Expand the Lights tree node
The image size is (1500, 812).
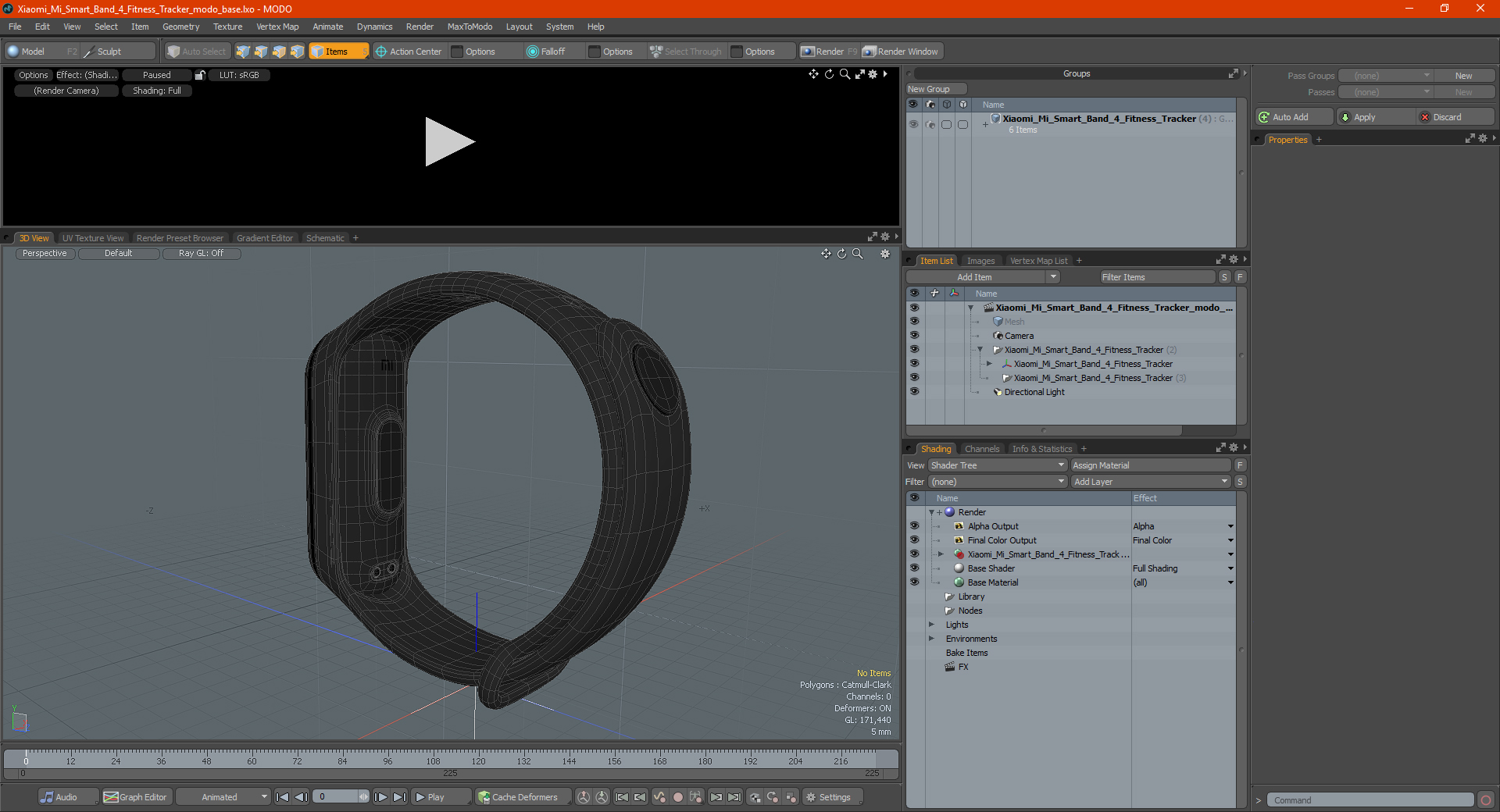tap(931, 625)
